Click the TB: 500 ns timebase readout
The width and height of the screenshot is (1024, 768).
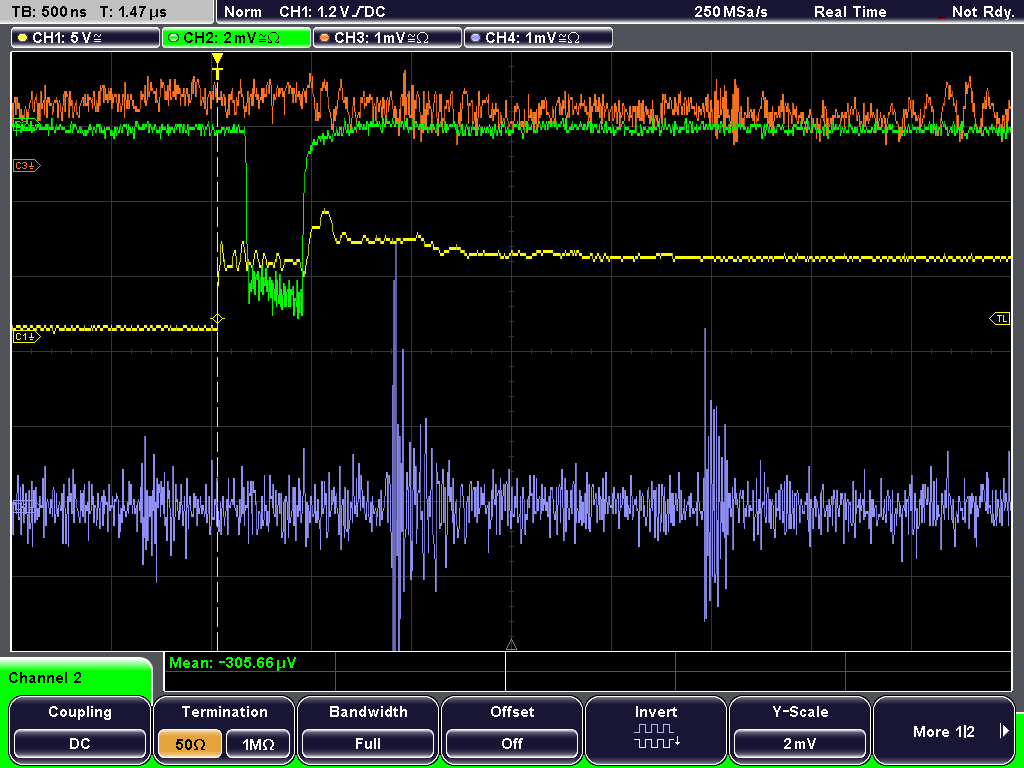coord(49,12)
